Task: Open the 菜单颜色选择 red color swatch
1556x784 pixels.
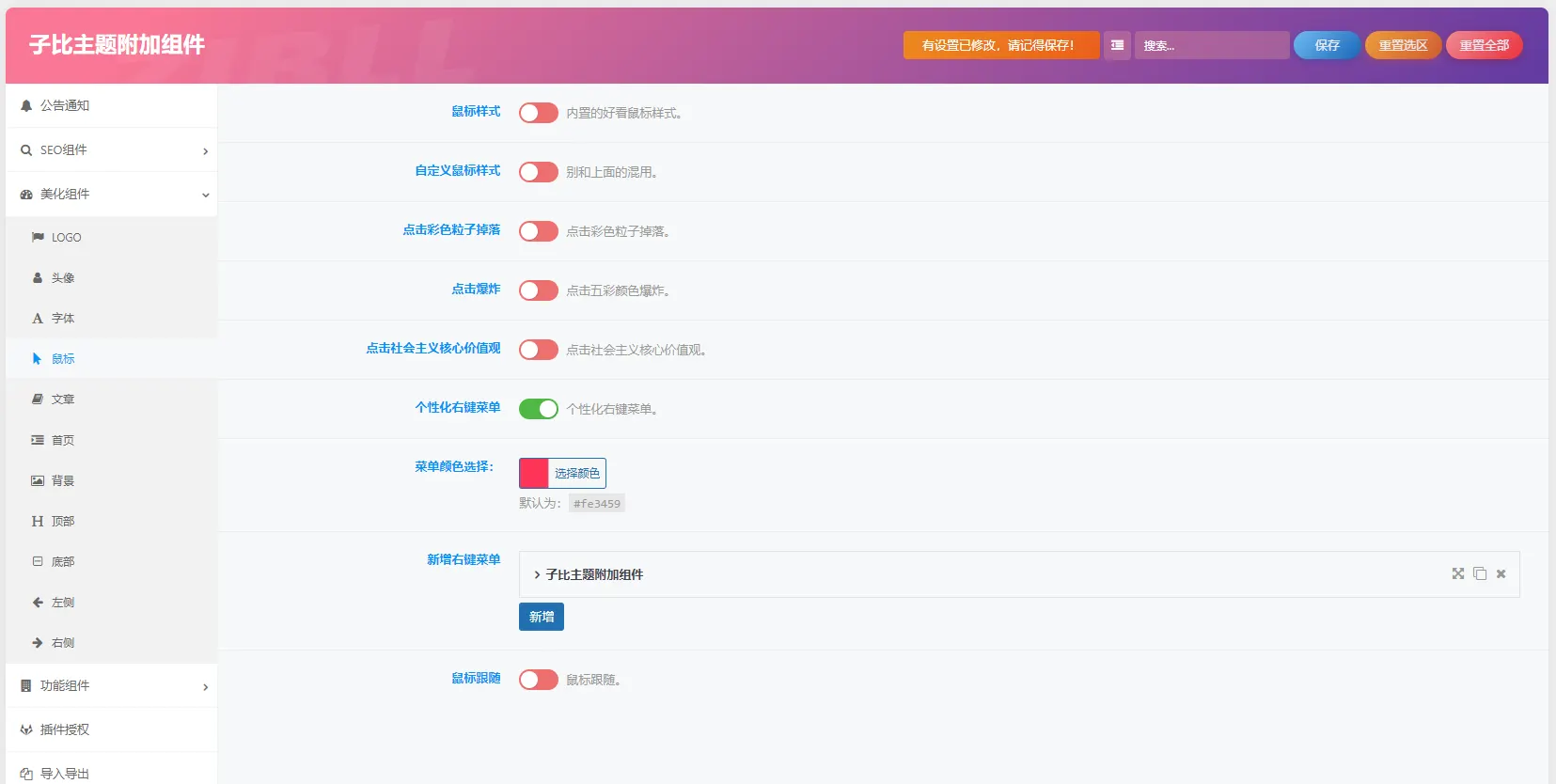Action: 534,473
